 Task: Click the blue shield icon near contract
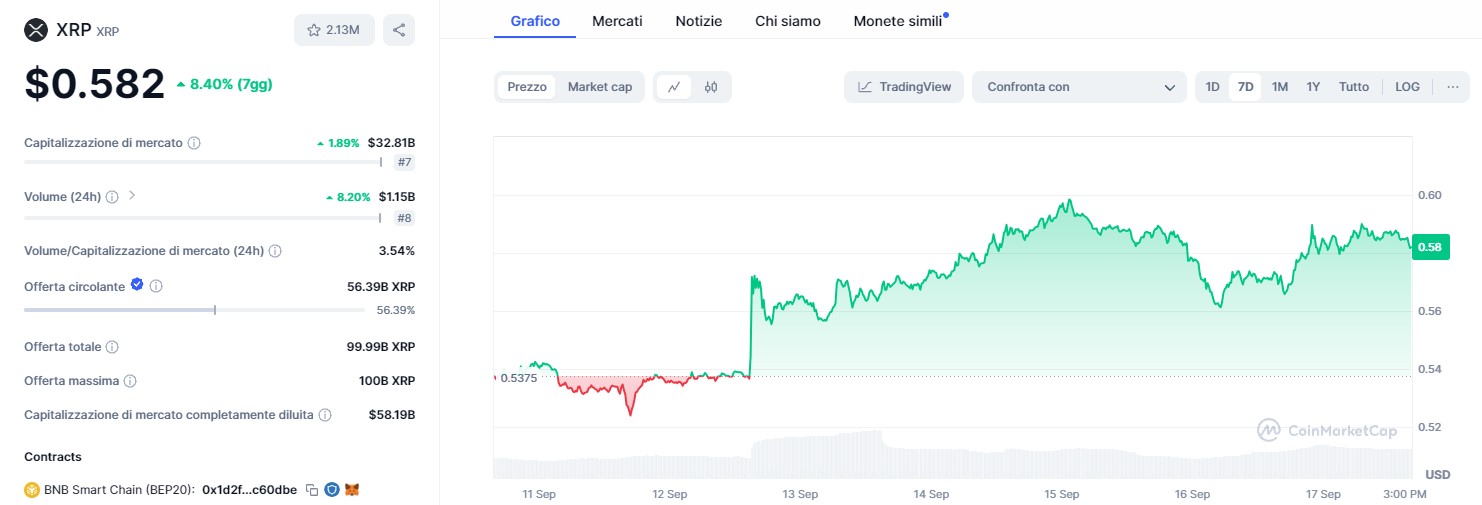coord(332,490)
